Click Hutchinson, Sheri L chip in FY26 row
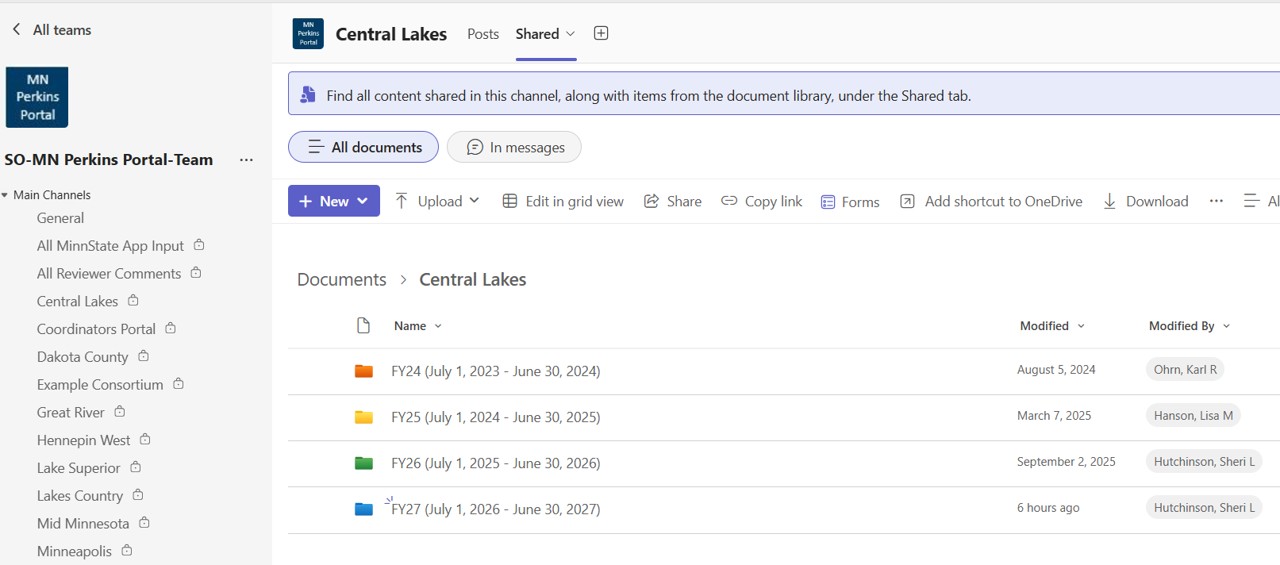This screenshot has width=1280, height=565. [x=1204, y=462]
